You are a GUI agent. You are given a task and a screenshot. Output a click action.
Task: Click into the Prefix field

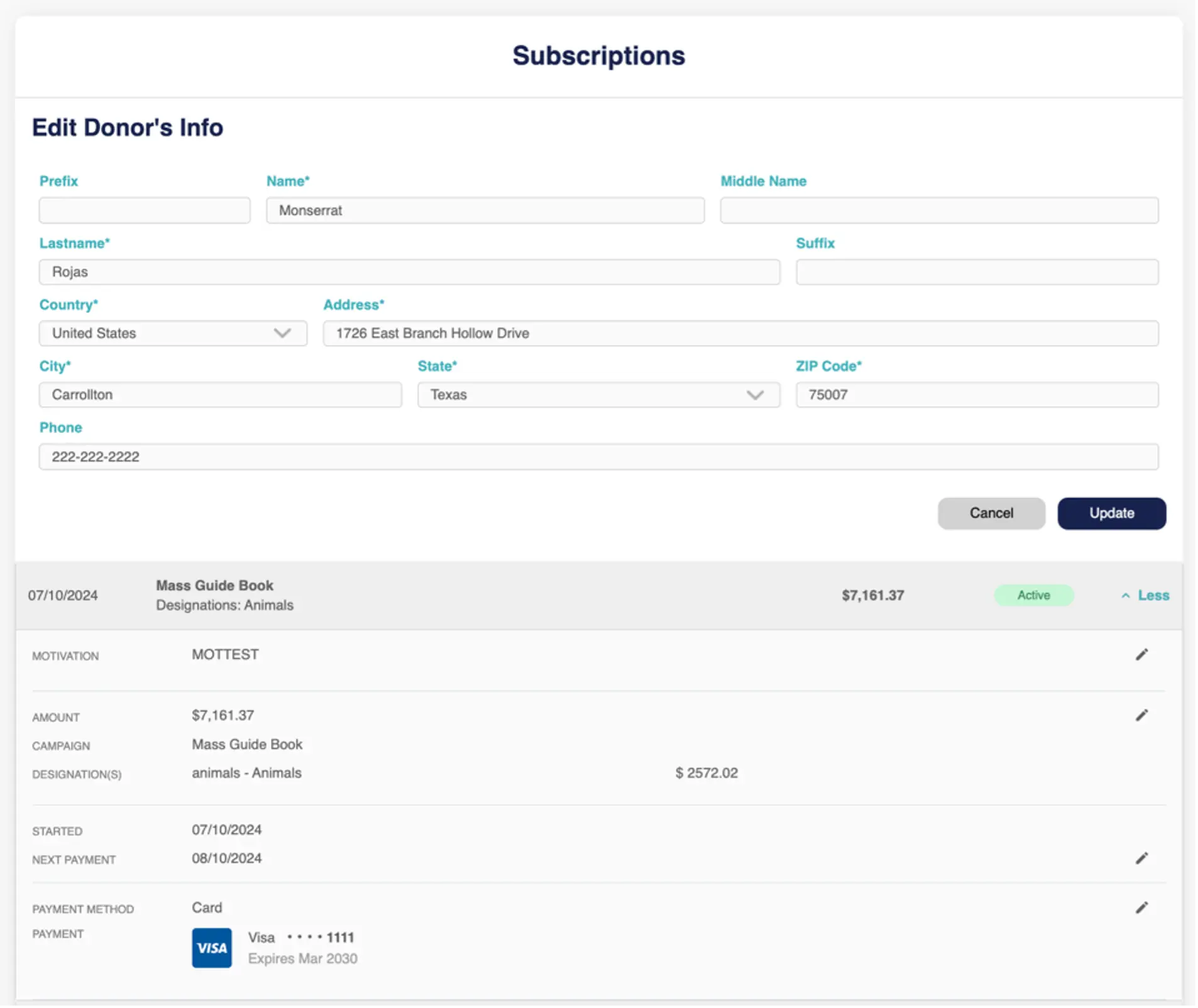point(145,211)
